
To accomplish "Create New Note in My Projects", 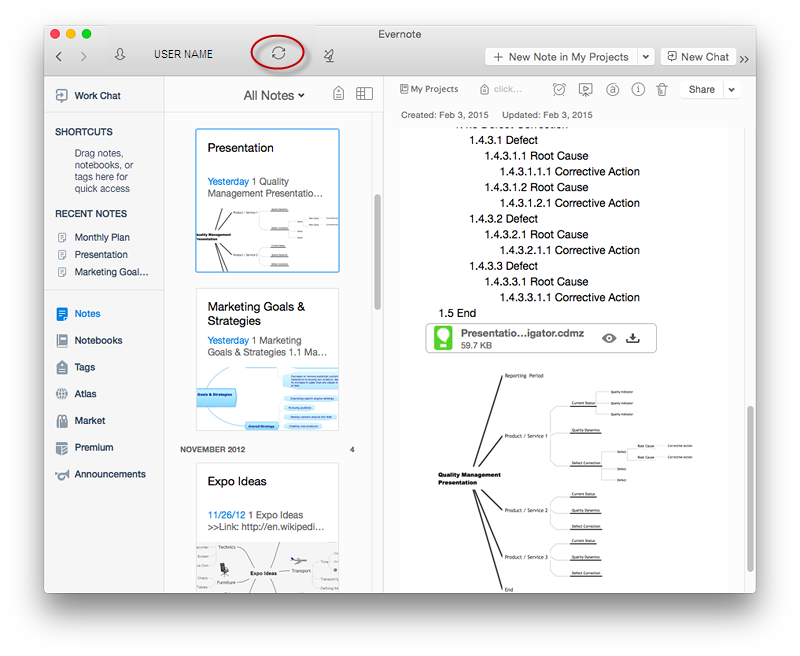I will tap(561, 57).
